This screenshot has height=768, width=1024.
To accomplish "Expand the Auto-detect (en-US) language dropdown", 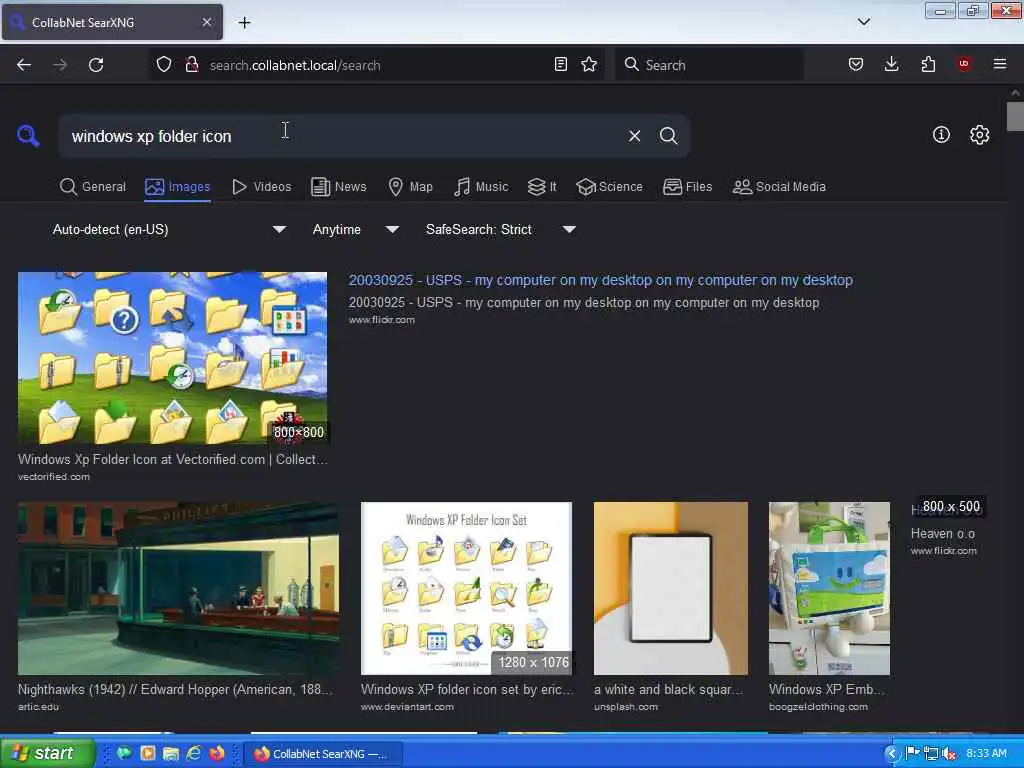I will 168,229.
